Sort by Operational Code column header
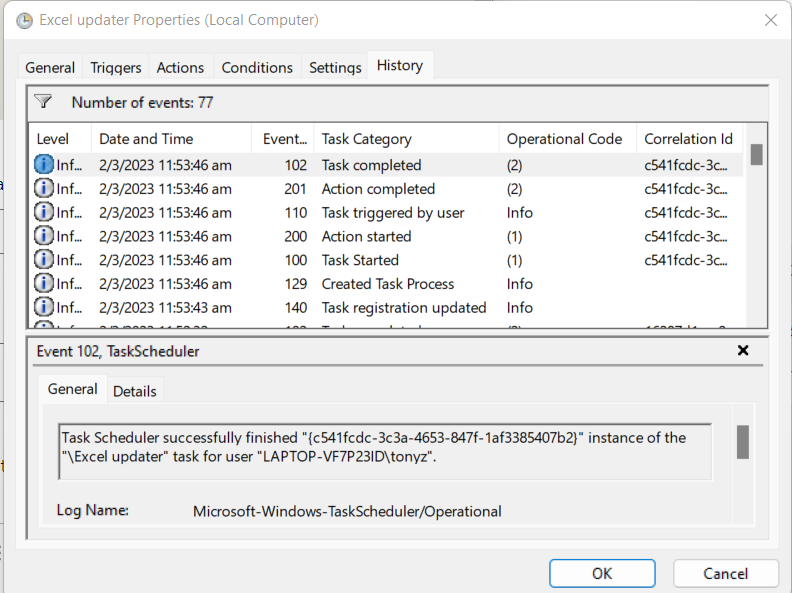The height and width of the screenshot is (593, 792). click(x=568, y=139)
